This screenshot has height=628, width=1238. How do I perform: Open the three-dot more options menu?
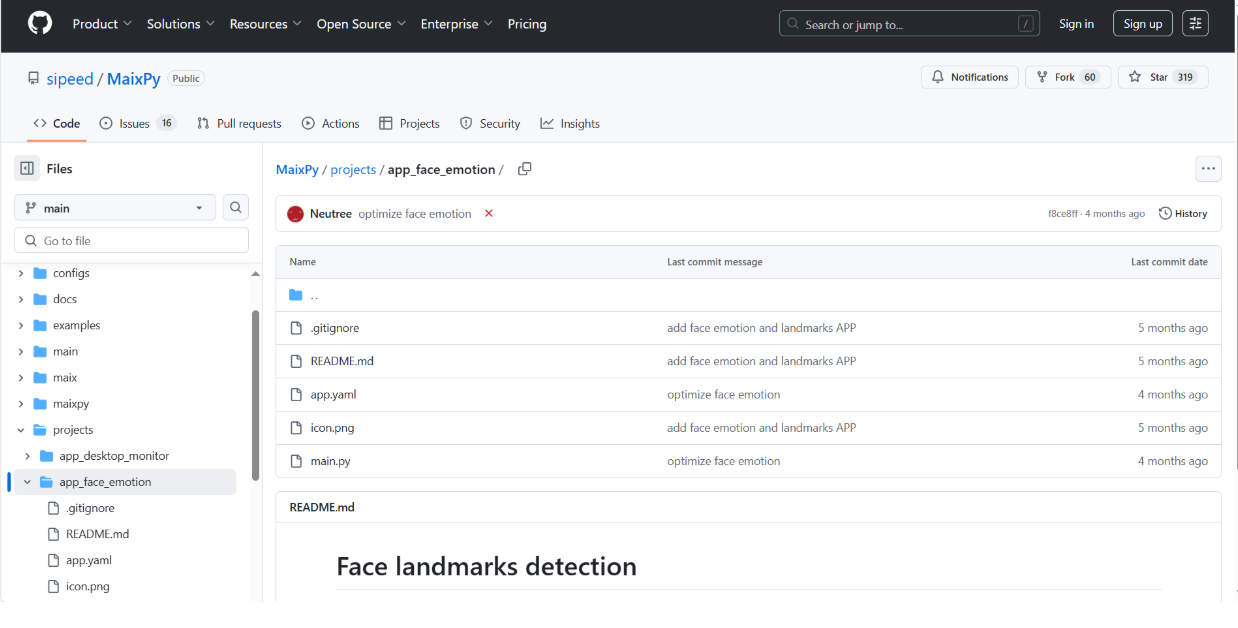1208,169
